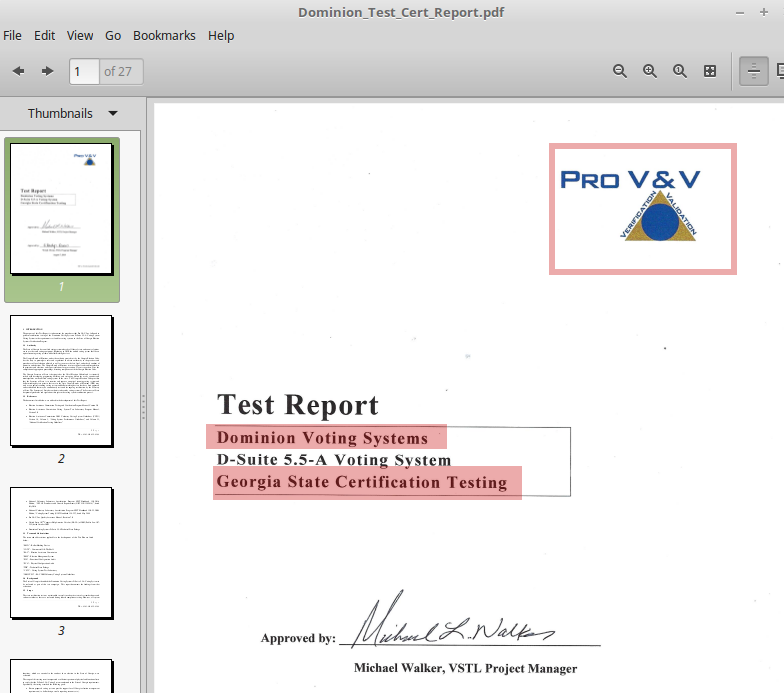Minimize the document viewer window
784x693 pixels.
740,12
